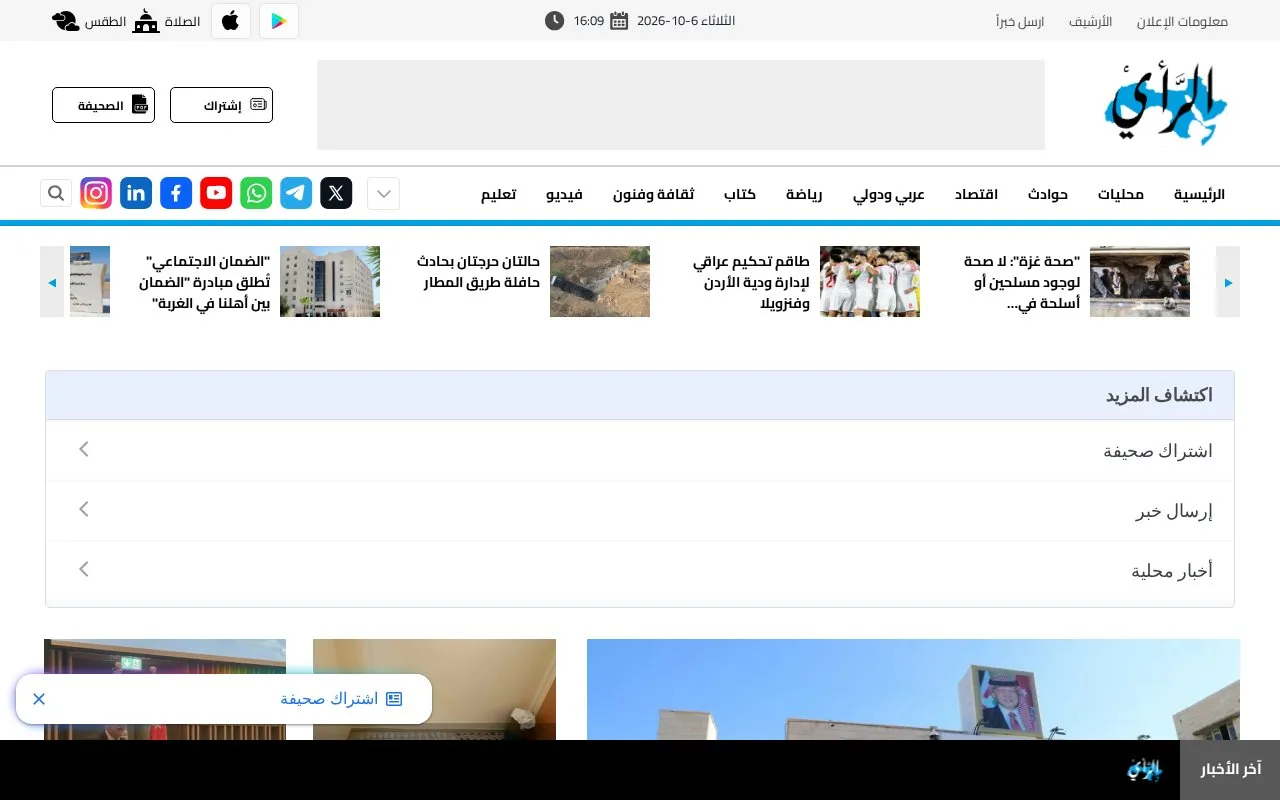The height and width of the screenshot is (800, 1280).
Task: Open the Telegram channel icon
Action: pos(296,193)
